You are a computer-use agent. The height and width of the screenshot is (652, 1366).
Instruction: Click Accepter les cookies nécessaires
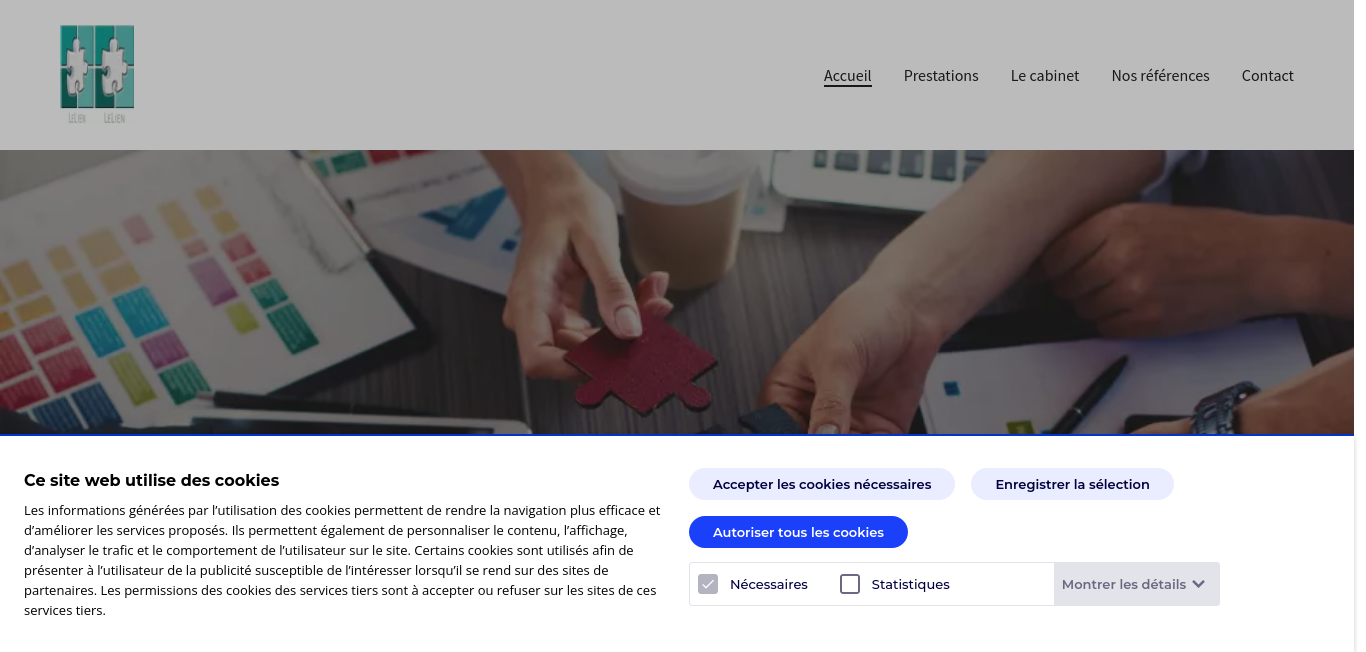coord(822,484)
